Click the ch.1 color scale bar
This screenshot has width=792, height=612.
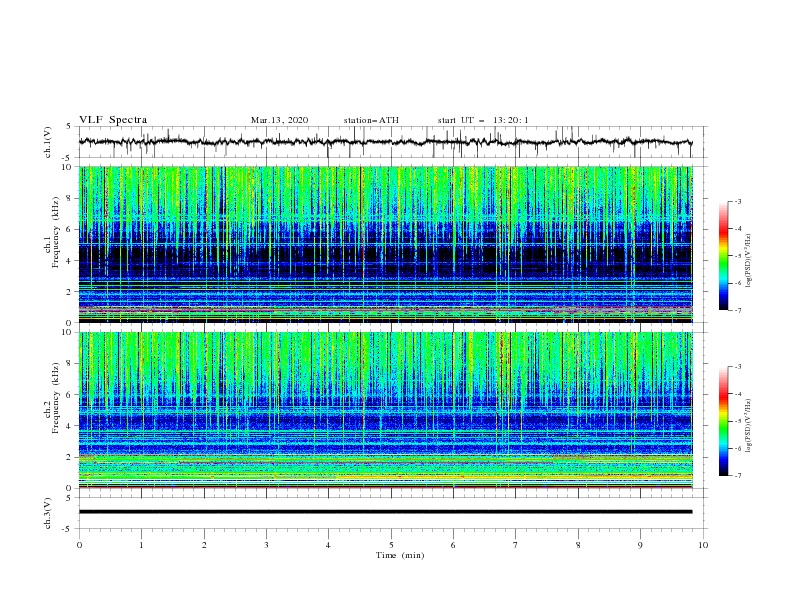(x=723, y=255)
